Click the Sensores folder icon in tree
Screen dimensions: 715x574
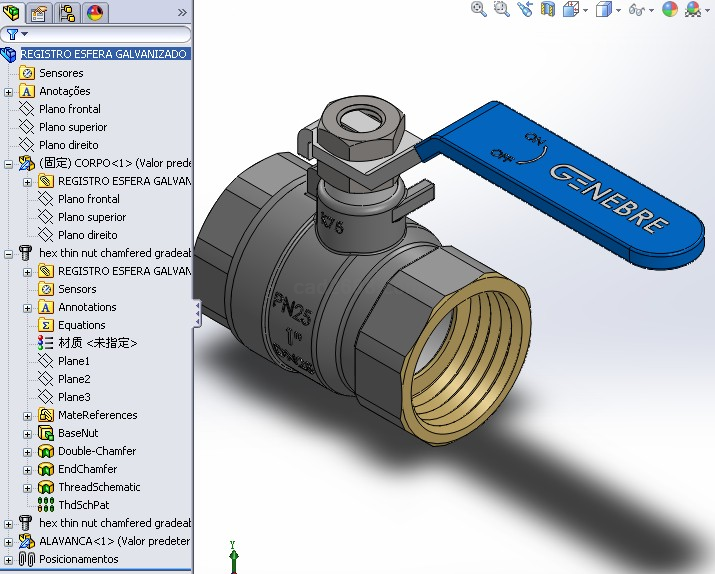[x=27, y=73]
